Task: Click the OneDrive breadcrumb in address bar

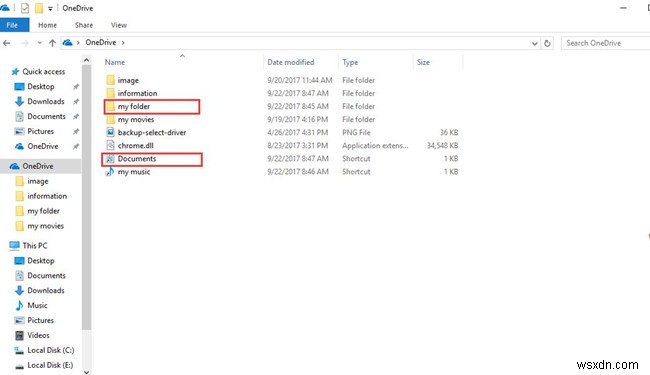Action: click(x=101, y=42)
